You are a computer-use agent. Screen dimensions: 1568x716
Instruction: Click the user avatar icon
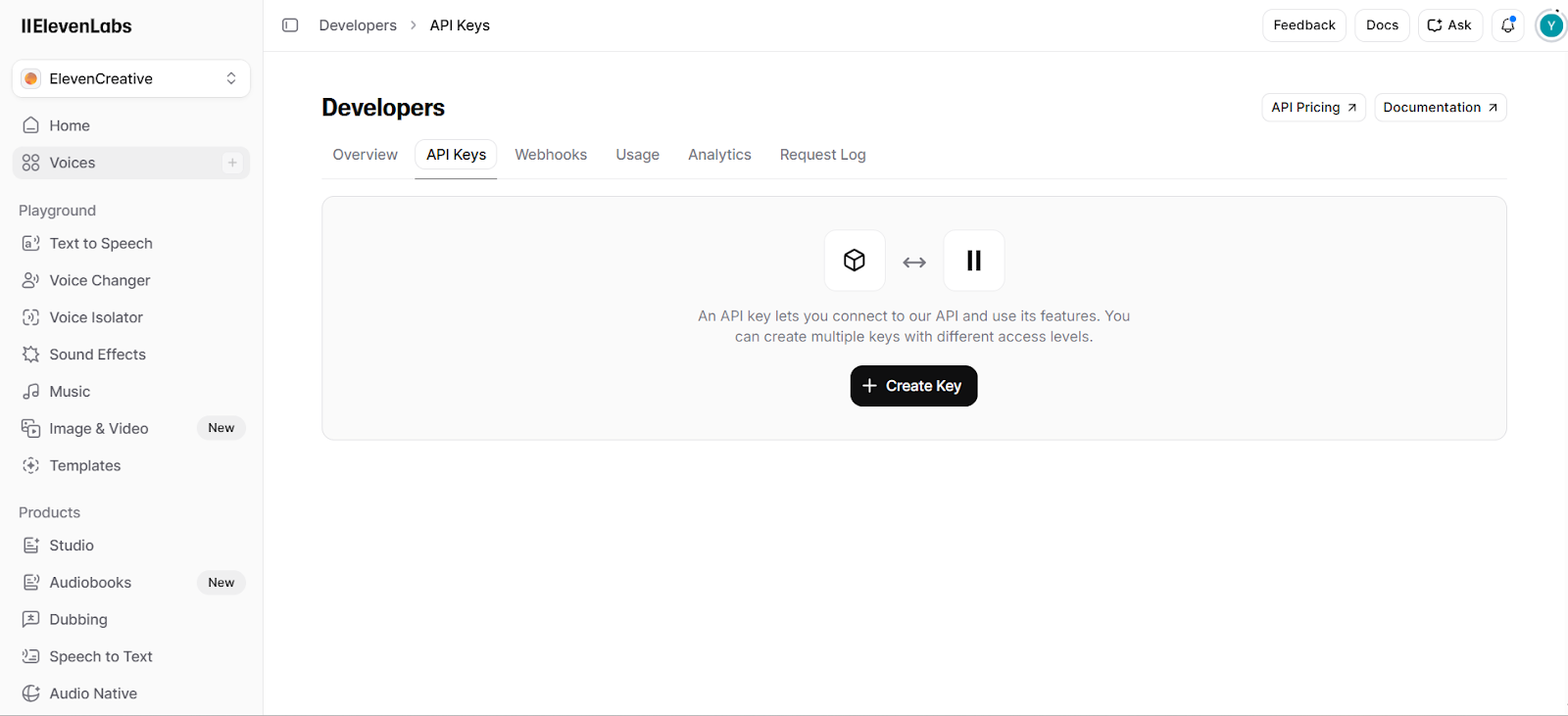click(1550, 25)
